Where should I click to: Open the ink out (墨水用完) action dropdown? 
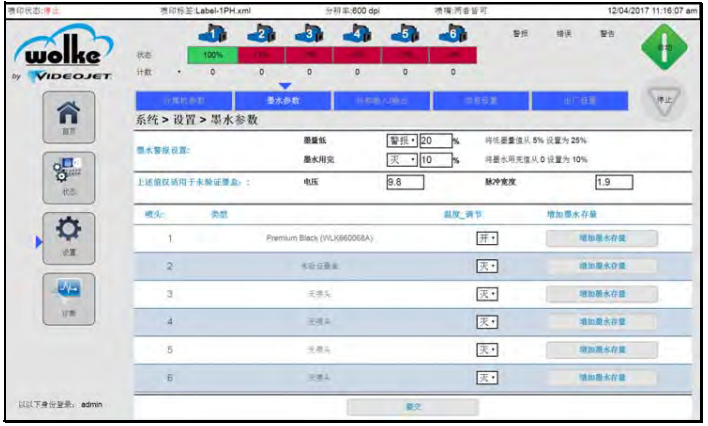[x=401, y=160]
